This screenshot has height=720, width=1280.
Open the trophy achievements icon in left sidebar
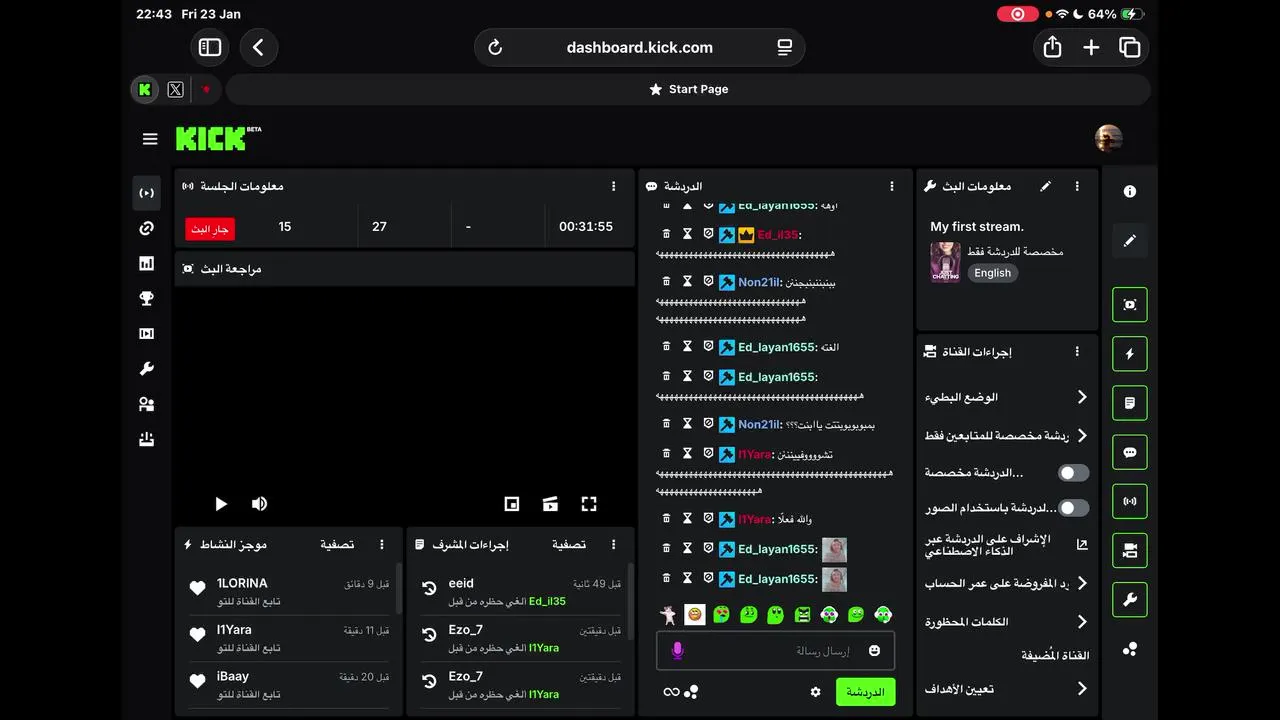pyautogui.click(x=147, y=298)
